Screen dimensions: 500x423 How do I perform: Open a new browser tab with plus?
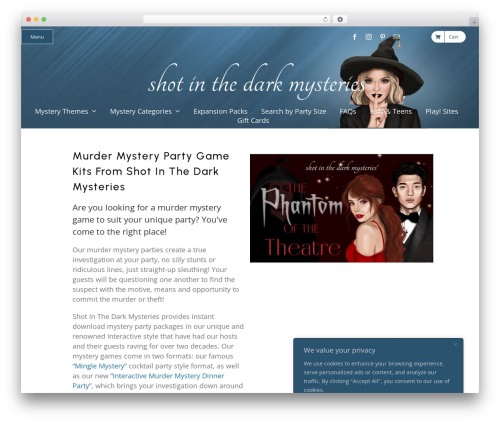[x=474, y=22]
